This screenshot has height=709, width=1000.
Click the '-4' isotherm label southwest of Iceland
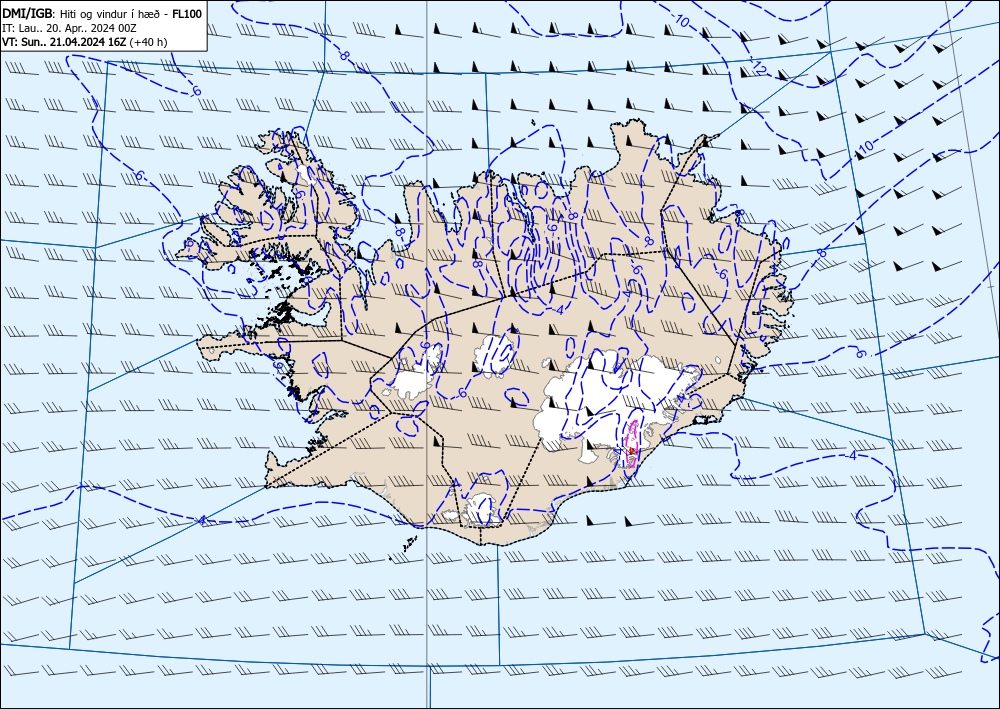(x=202, y=521)
